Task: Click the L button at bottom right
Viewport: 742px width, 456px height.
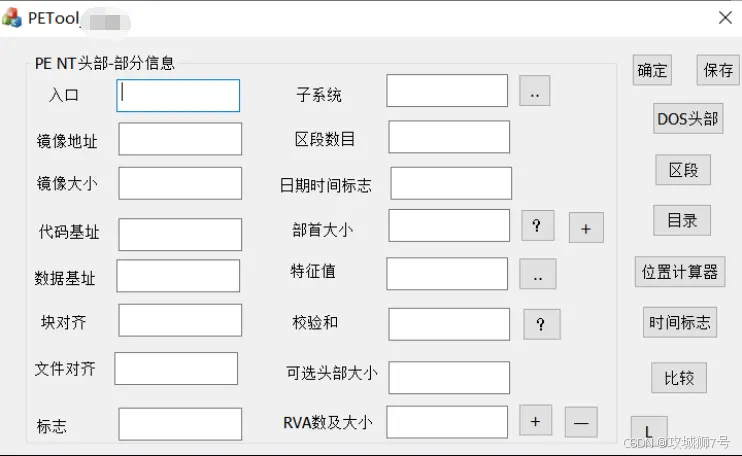Action: (649, 430)
